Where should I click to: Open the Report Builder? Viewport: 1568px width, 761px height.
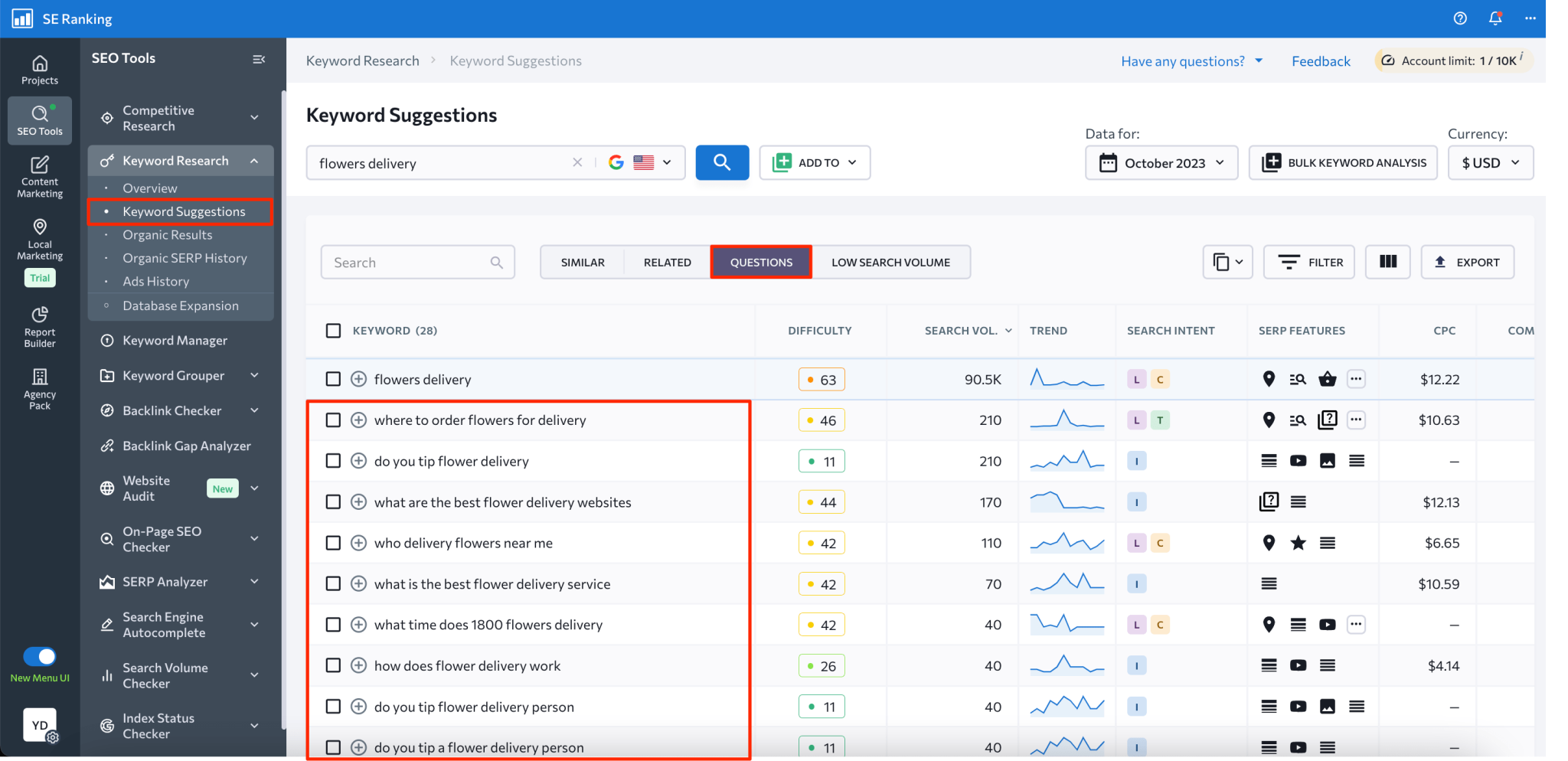pos(39,325)
